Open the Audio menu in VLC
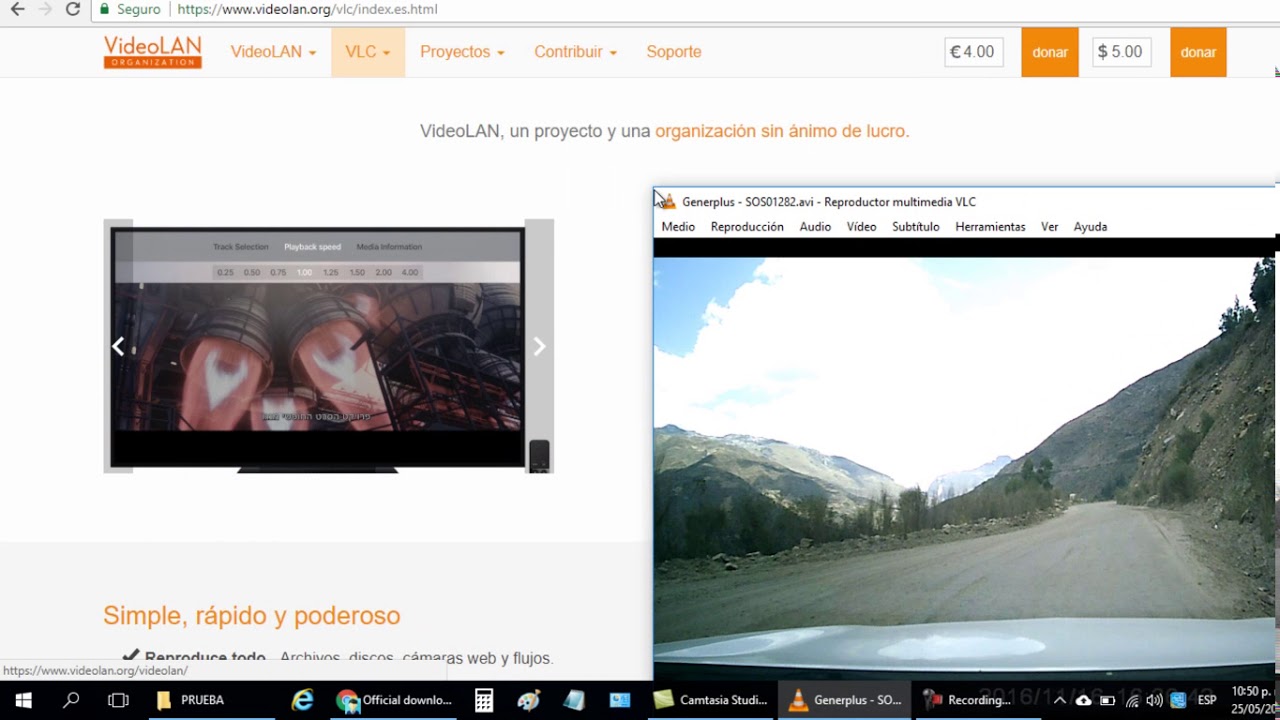Screen dimensions: 1280x720 [x=815, y=227]
